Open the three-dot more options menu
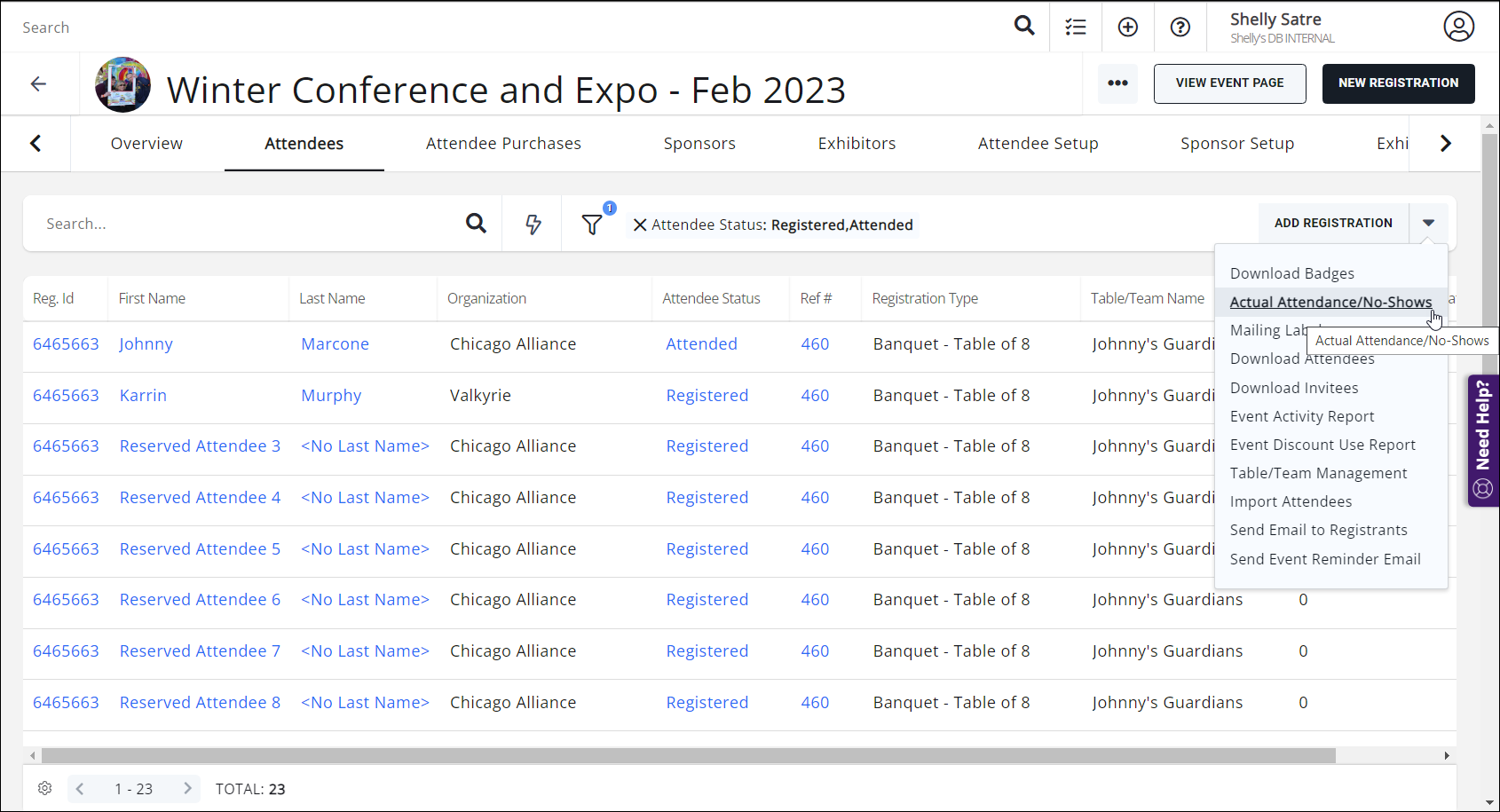 (x=1117, y=83)
